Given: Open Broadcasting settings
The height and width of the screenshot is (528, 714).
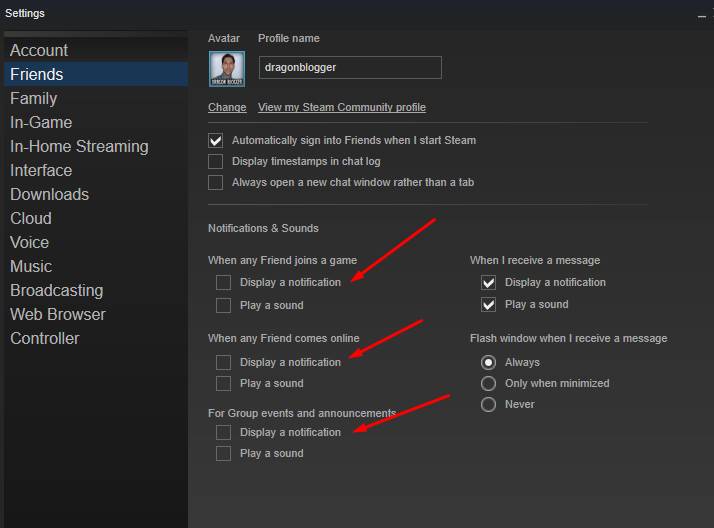Looking at the screenshot, I should [x=96, y=290].
